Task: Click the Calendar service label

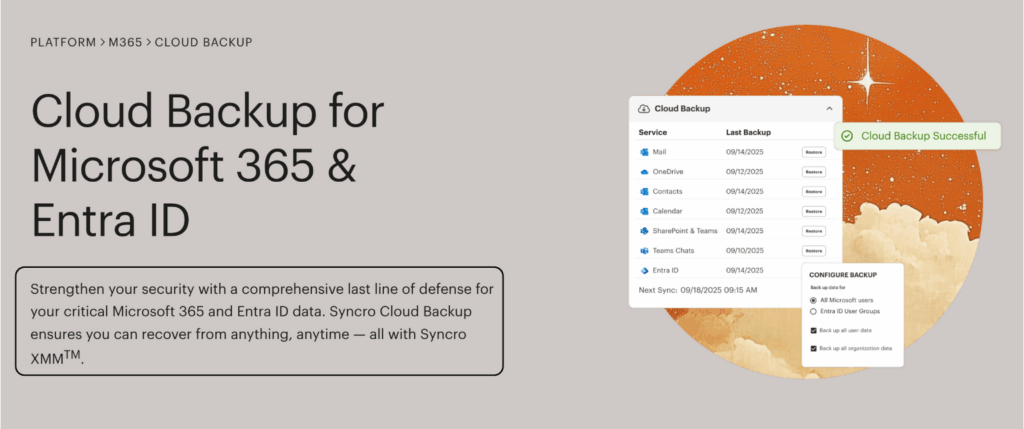Action: [667, 211]
